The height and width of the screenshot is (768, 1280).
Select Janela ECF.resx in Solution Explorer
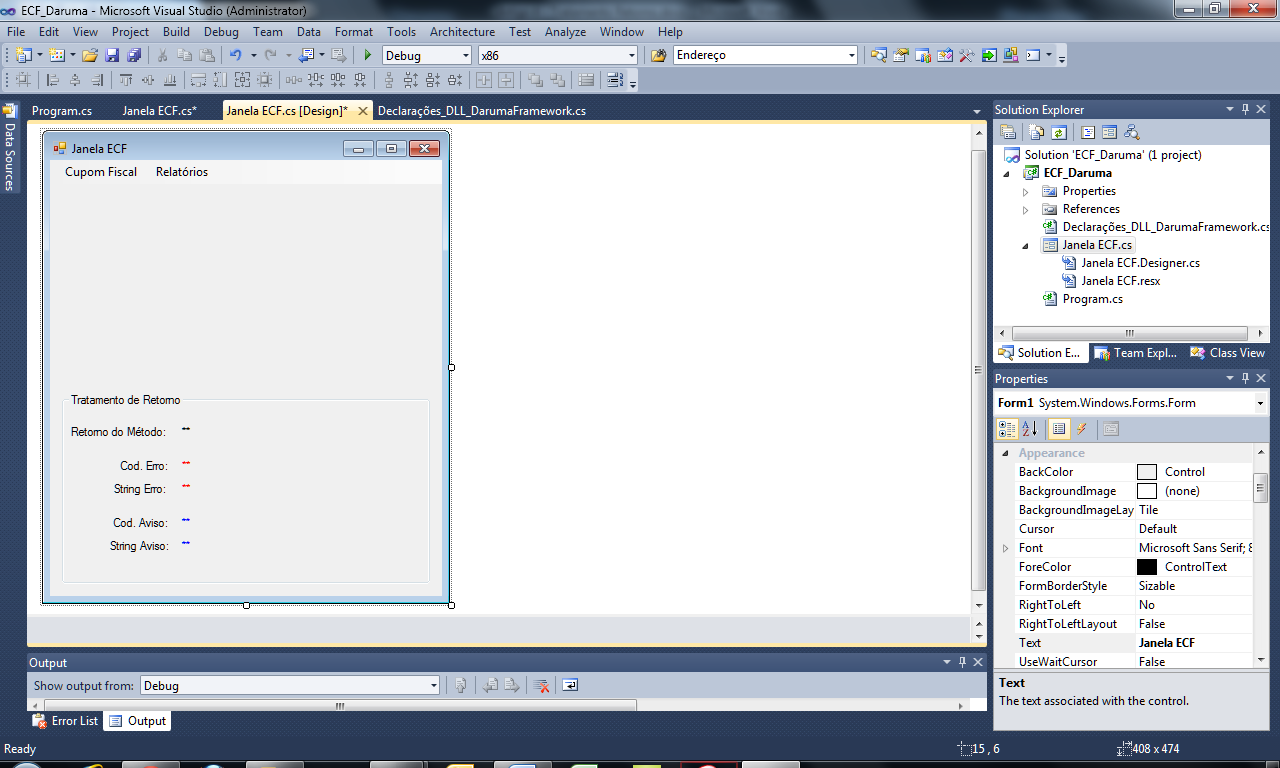(1120, 281)
